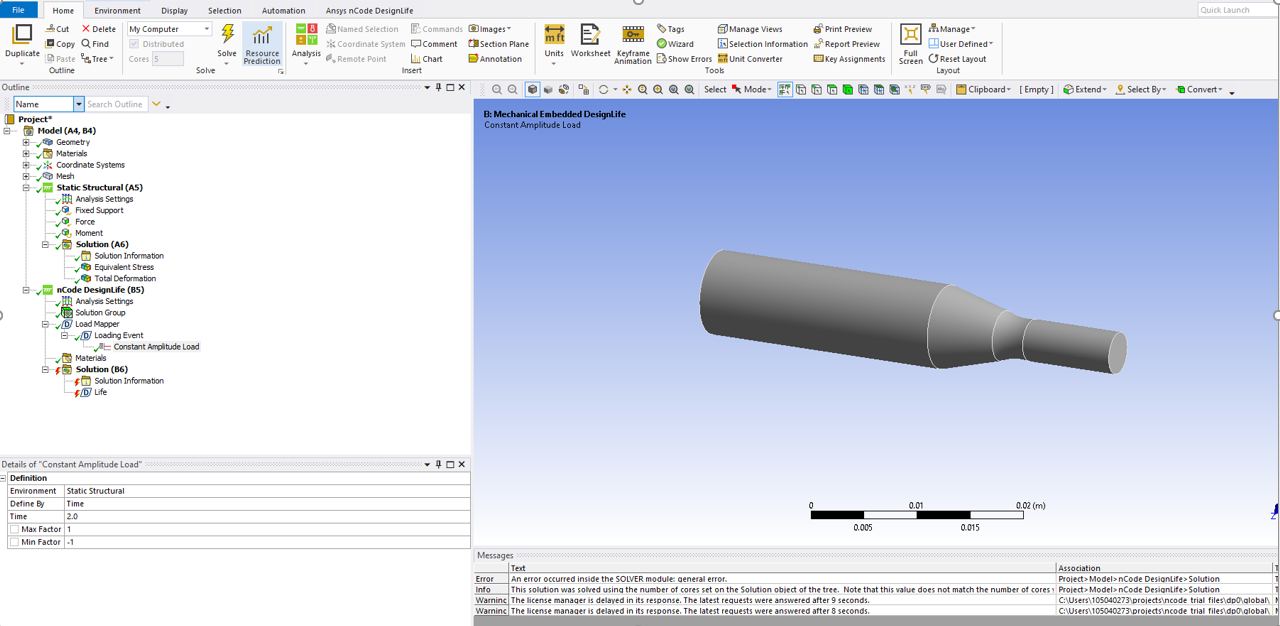Viewport: 1280px width, 626px height.
Task: Delete the selected outline object
Action: [99, 29]
